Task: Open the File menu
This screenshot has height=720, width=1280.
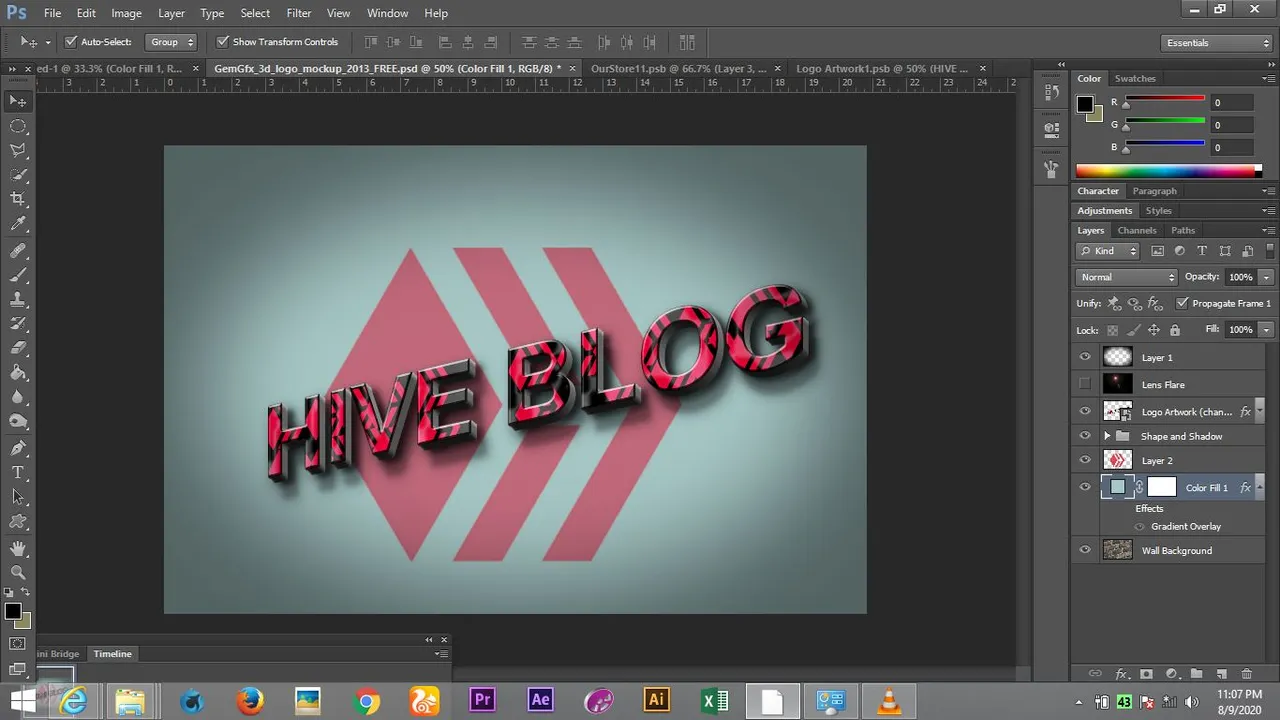Action: point(52,13)
